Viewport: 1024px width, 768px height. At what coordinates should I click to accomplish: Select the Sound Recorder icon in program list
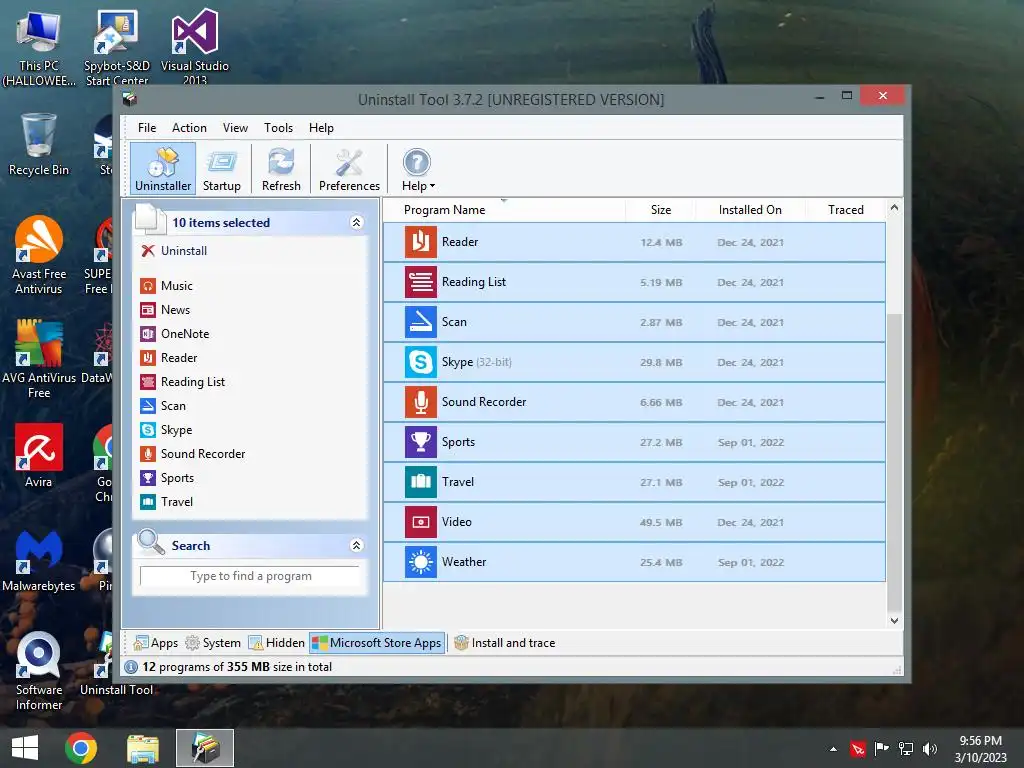click(421, 402)
